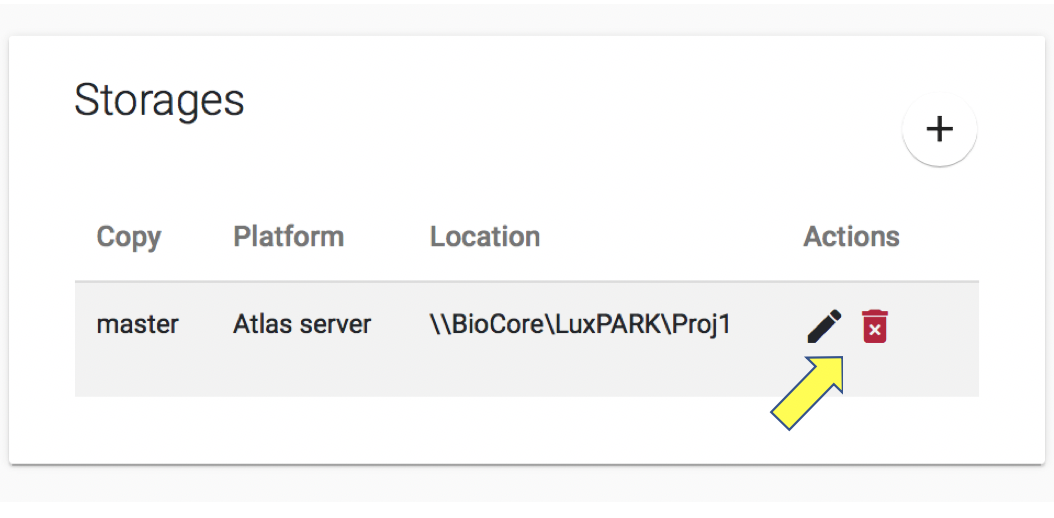Click row space beneath the master label
Screen dimensions: 1054x518
pyautogui.click(x=137, y=370)
